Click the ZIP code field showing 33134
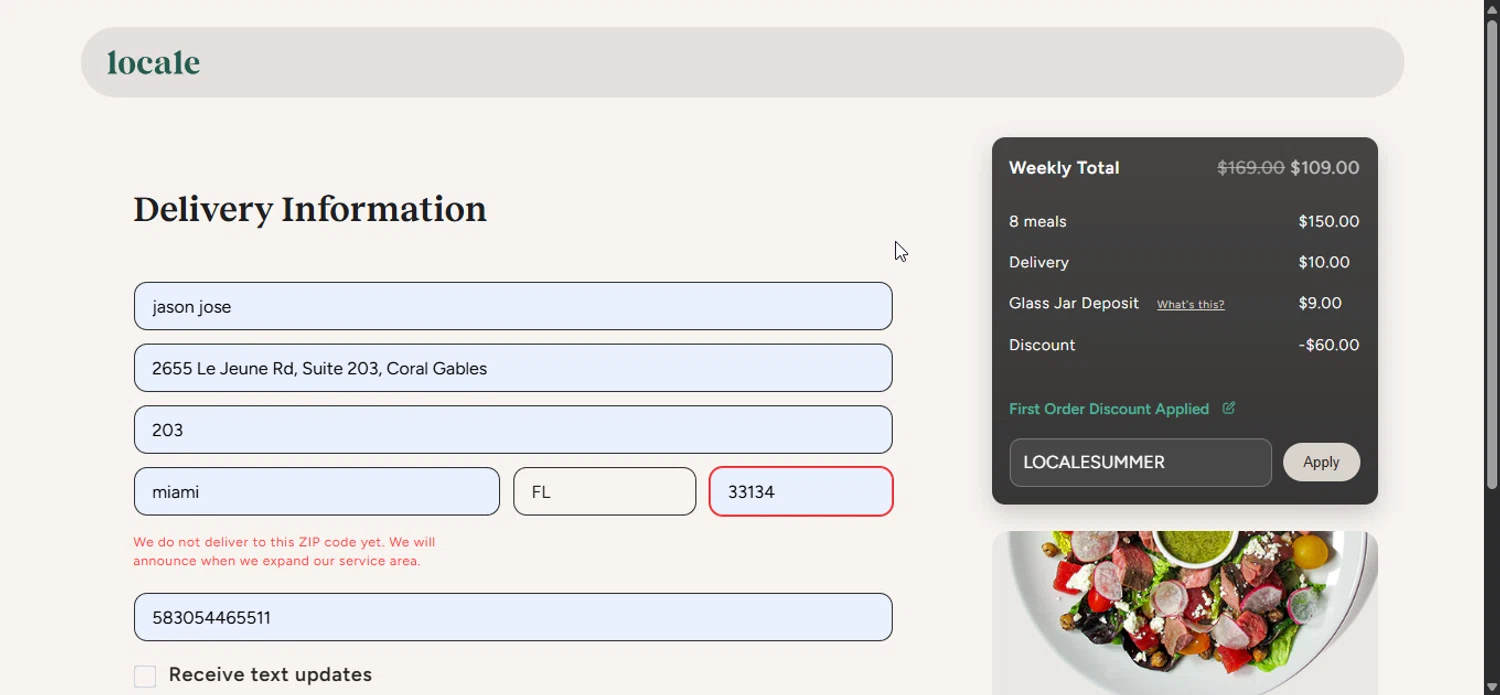Image resolution: width=1500 pixels, height=695 pixels. pos(801,492)
